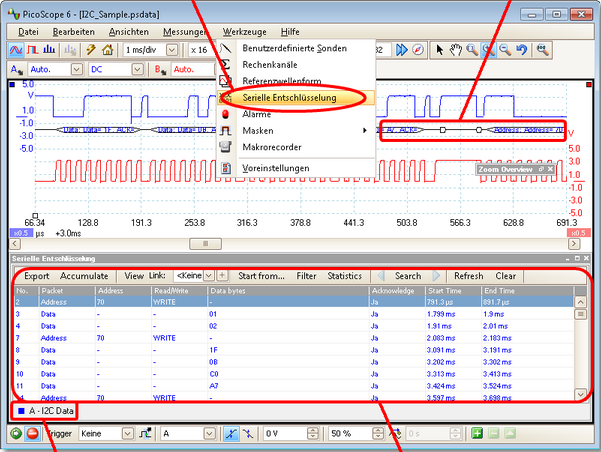Click the Export button
The image size is (601, 452).
[x=37, y=276]
